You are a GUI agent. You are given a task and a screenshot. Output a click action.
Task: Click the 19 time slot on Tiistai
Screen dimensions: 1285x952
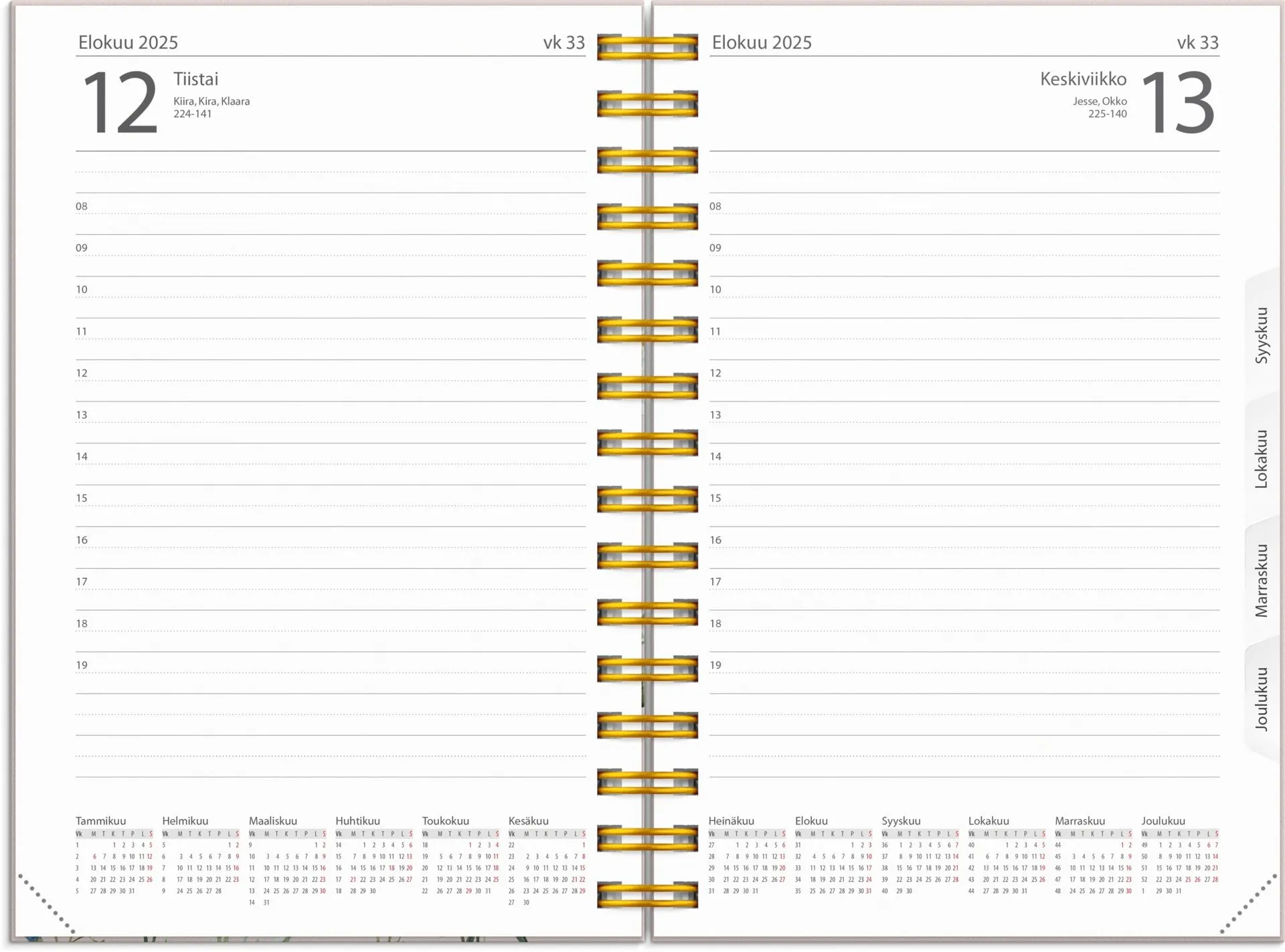click(331, 672)
